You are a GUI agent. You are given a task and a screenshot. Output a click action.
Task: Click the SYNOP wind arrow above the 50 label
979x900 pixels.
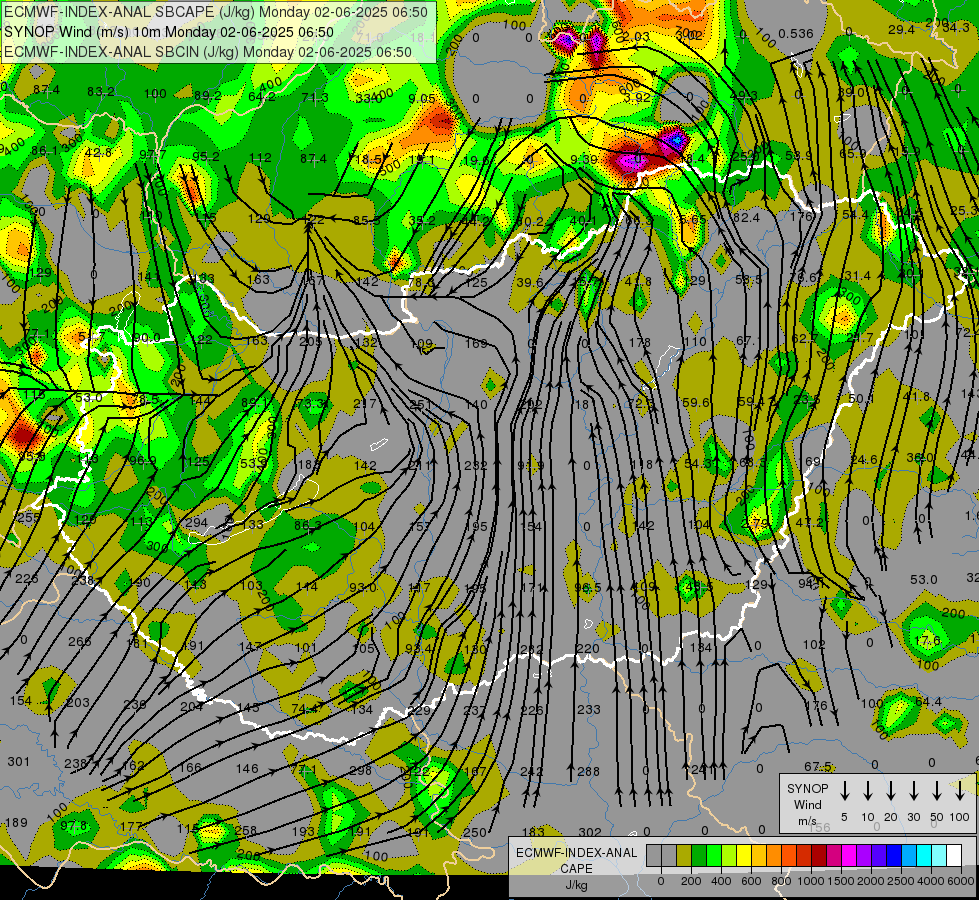937,791
